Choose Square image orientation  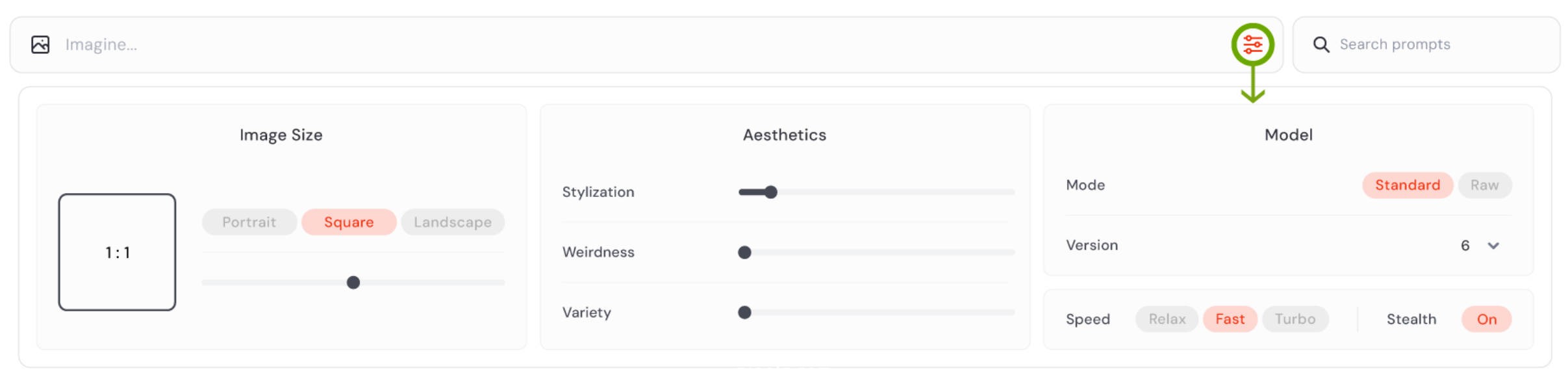[349, 222]
